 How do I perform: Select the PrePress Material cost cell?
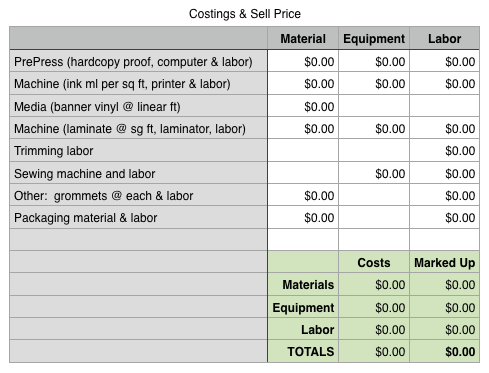(303, 61)
